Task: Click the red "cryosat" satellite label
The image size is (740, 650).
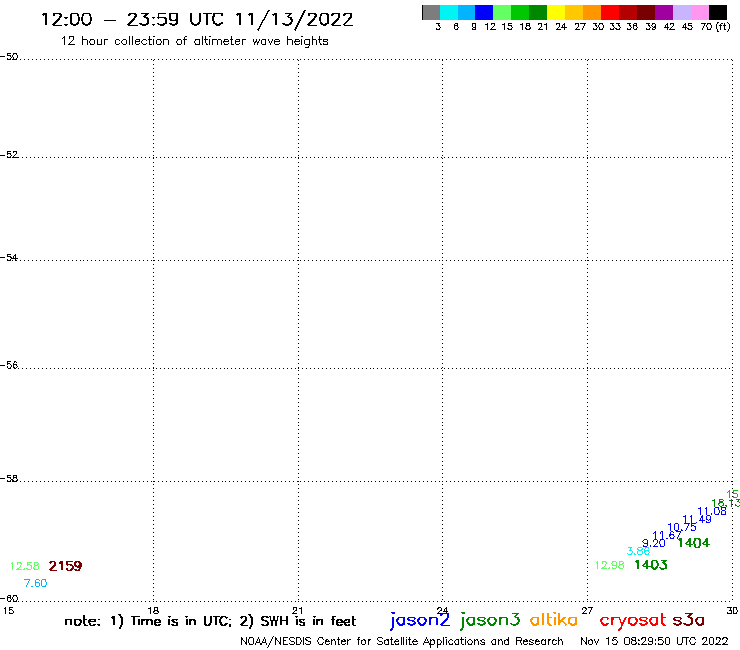Action: (633, 620)
